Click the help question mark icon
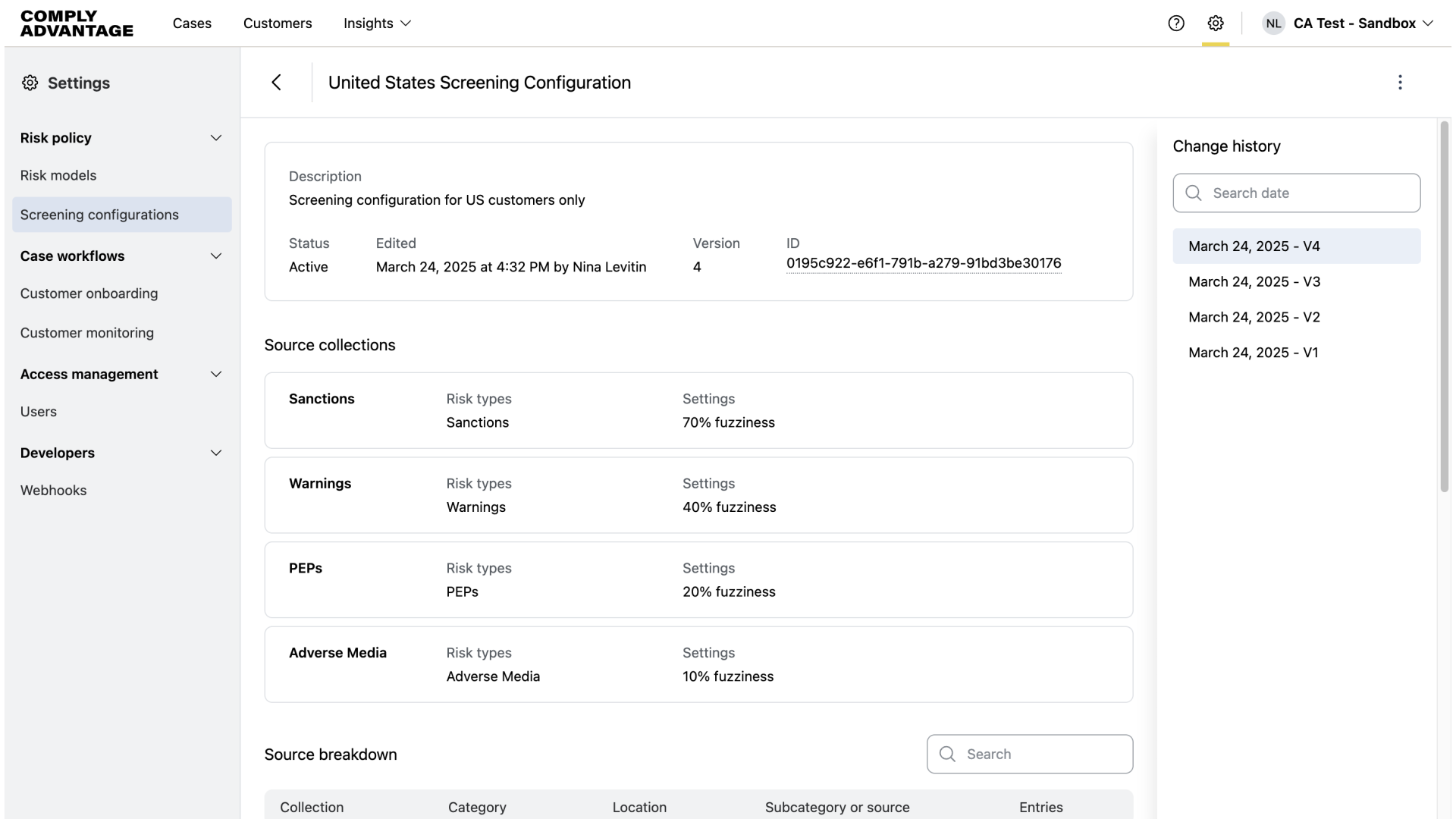This screenshot has height=819, width=1456. (1176, 23)
